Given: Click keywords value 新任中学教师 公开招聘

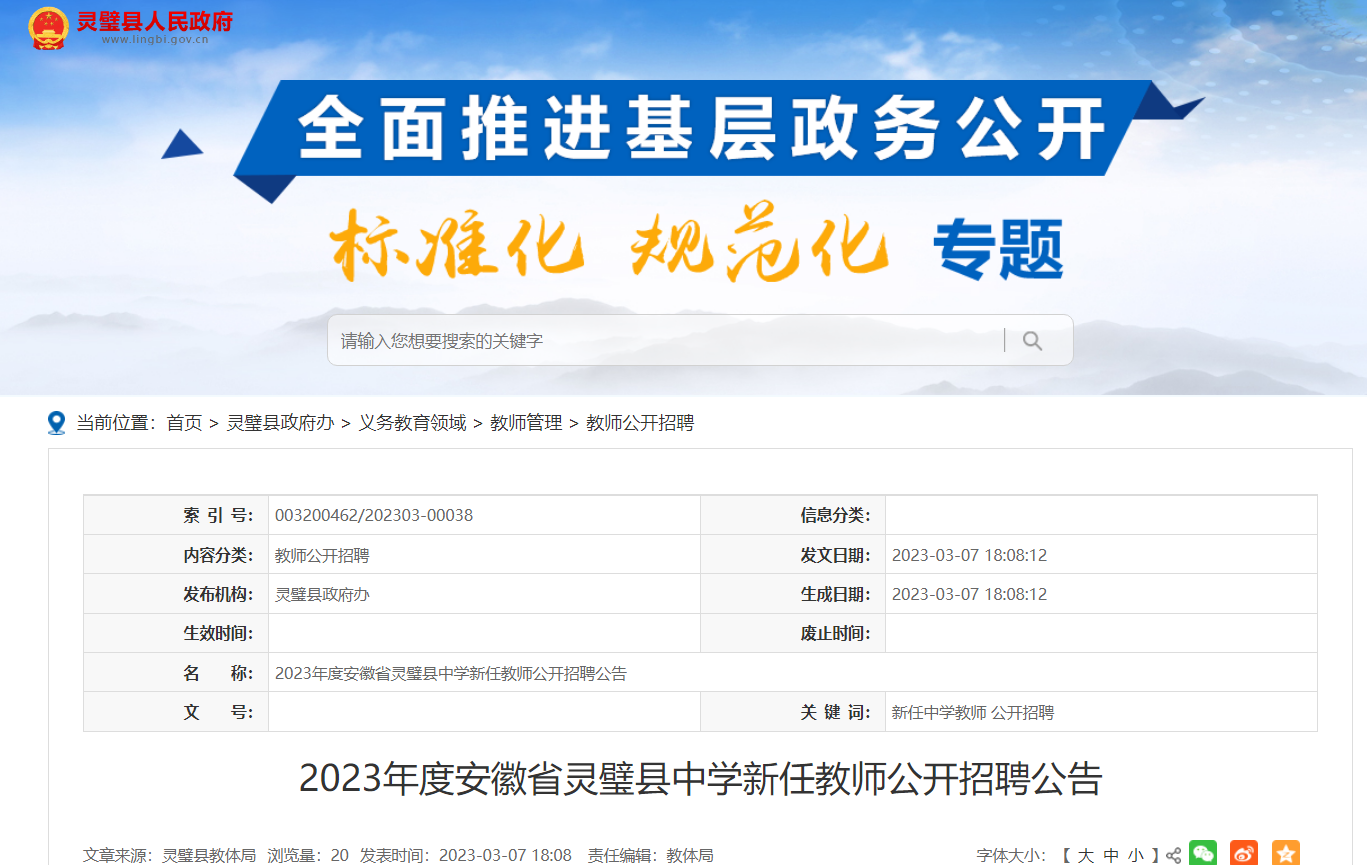Looking at the screenshot, I should pos(973,713).
